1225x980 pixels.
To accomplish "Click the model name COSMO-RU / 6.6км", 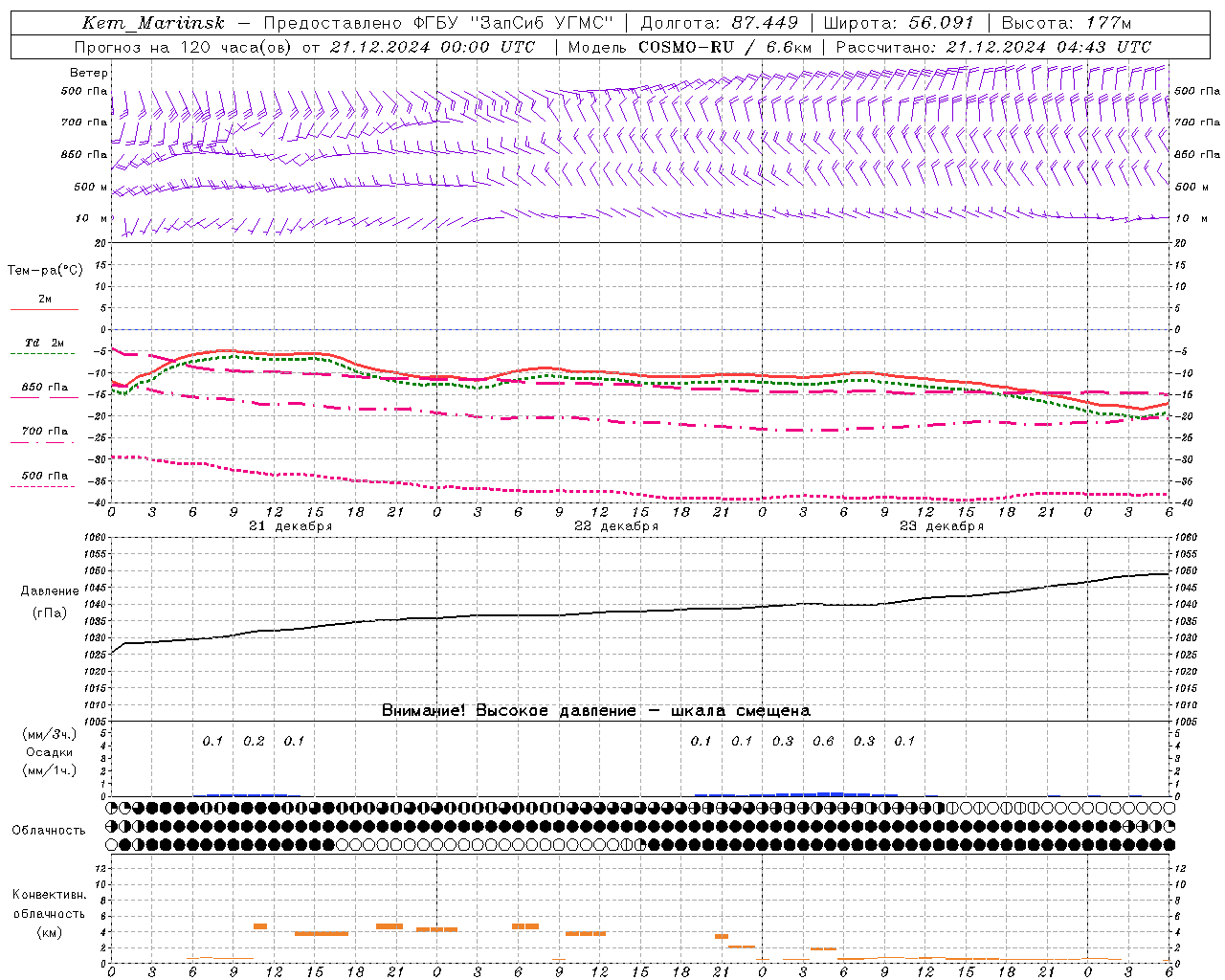I will [x=724, y=47].
